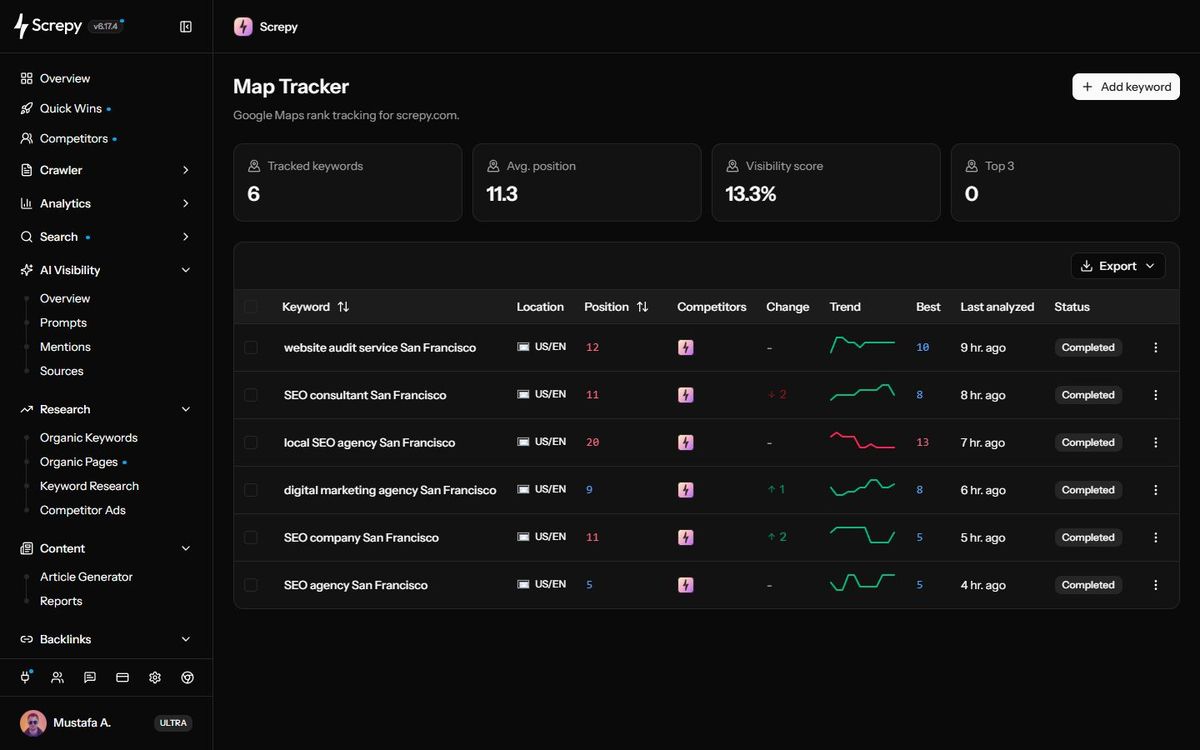This screenshot has height=750, width=1200.
Task: Click the Add keyword button
Action: click(x=1126, y=87)
